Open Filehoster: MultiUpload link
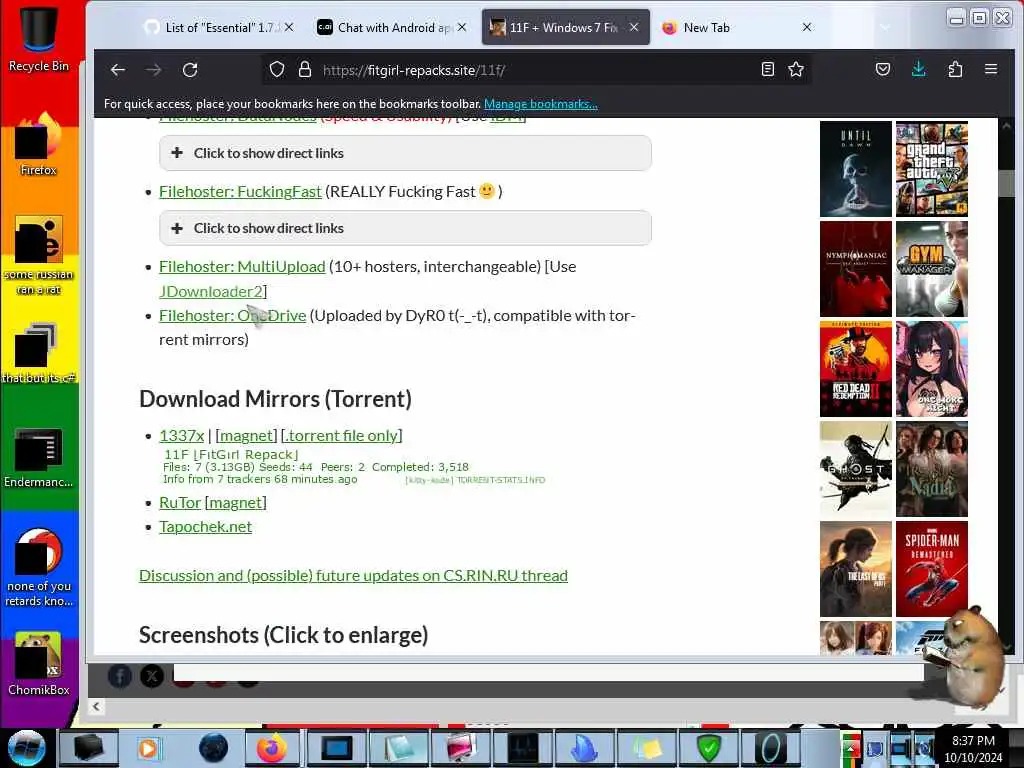Screen dimensions: 1024x768 [242, 266]
